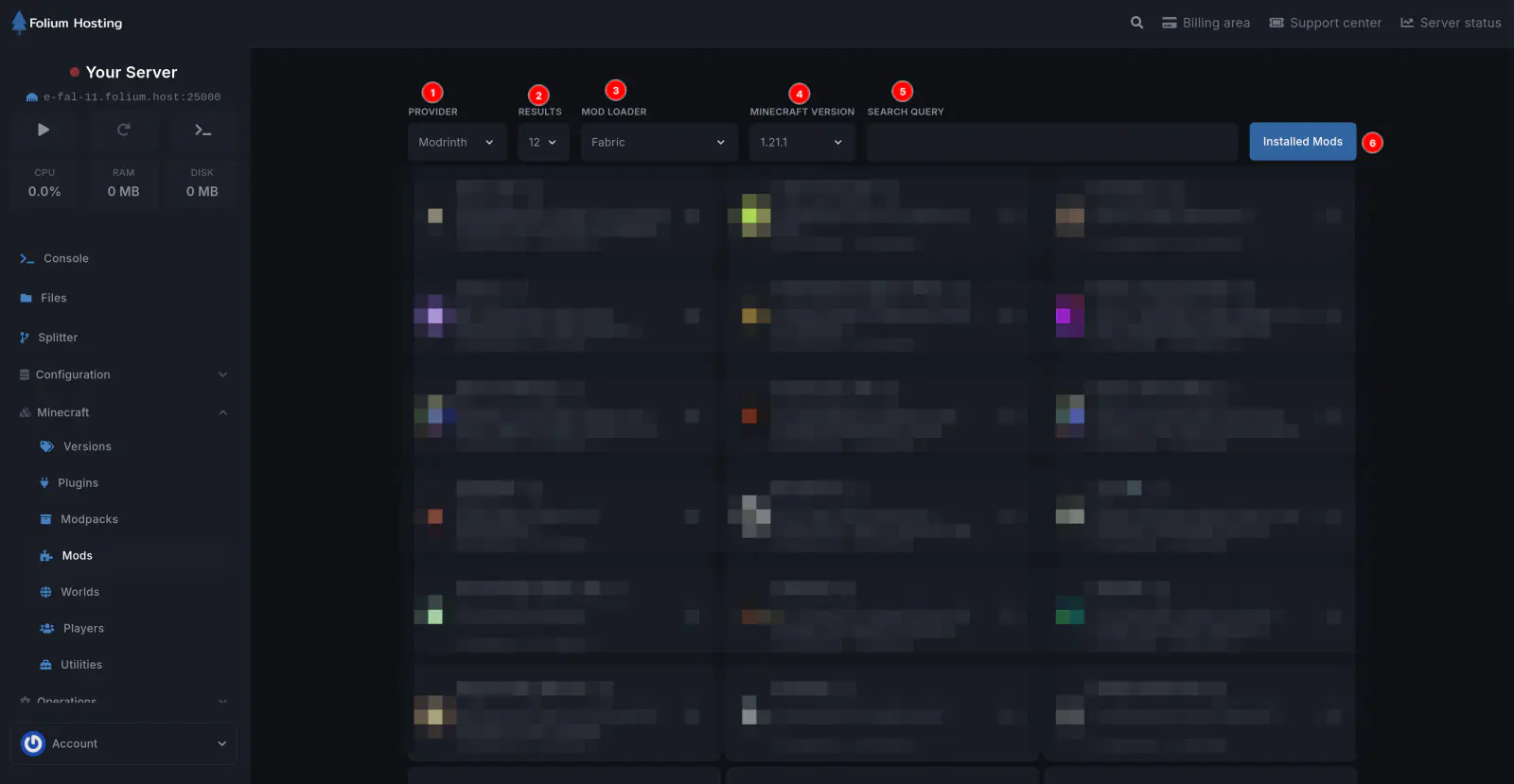Click the restart server icon
Screen dimensions: 1514x784
(x=123, y=130)
